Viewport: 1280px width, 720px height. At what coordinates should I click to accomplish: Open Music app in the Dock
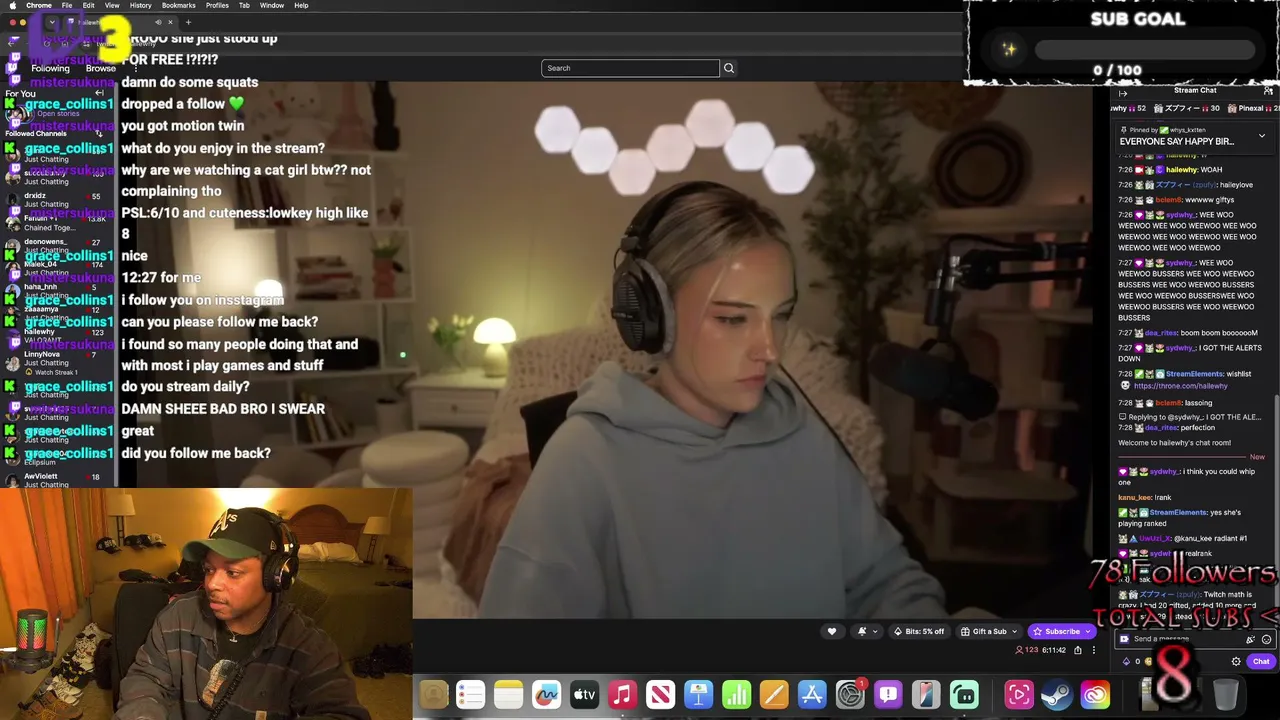coord(622,694)
